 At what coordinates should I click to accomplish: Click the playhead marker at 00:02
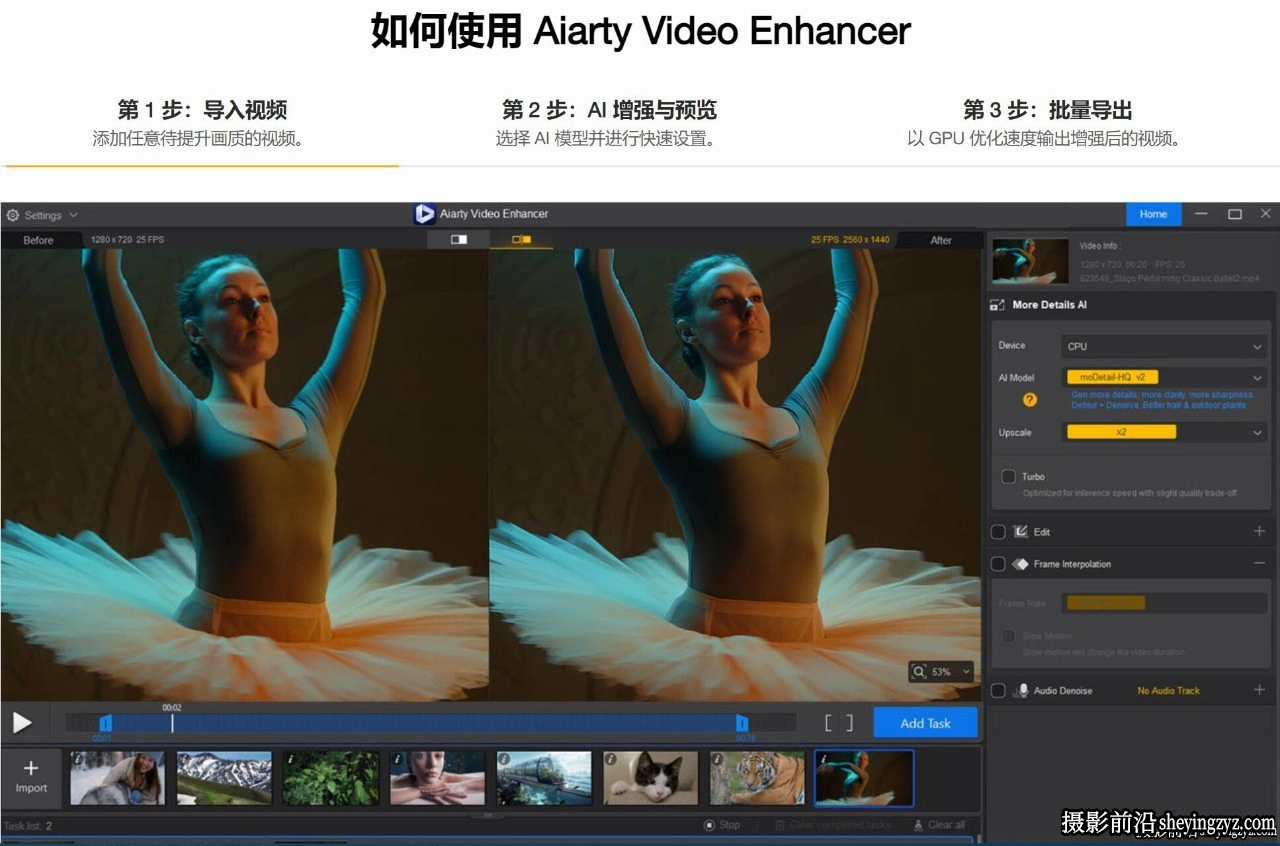pyautogui.click(x=172, y=722)
